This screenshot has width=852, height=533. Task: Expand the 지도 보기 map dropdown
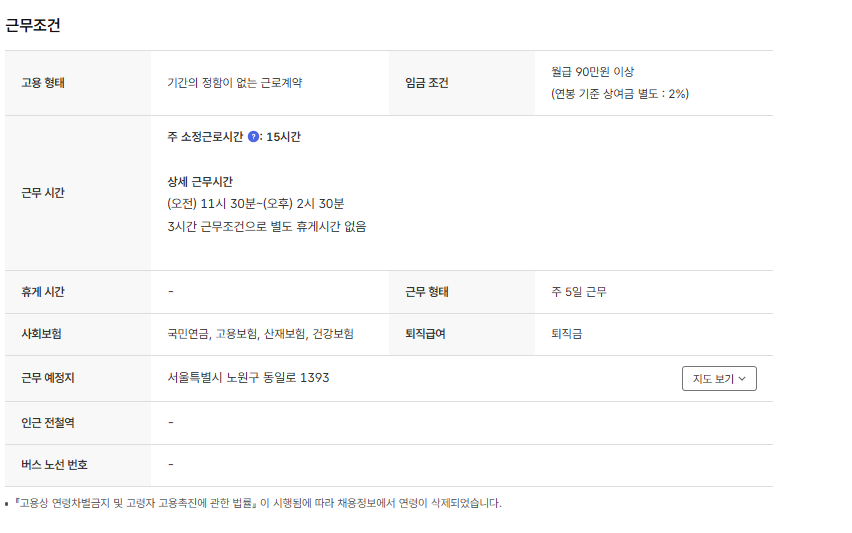718,379
